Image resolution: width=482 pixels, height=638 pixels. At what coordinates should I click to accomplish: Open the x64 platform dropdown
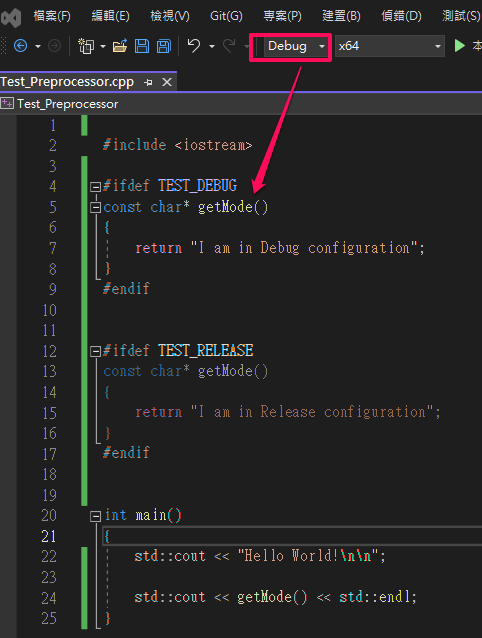click(389, 46)
